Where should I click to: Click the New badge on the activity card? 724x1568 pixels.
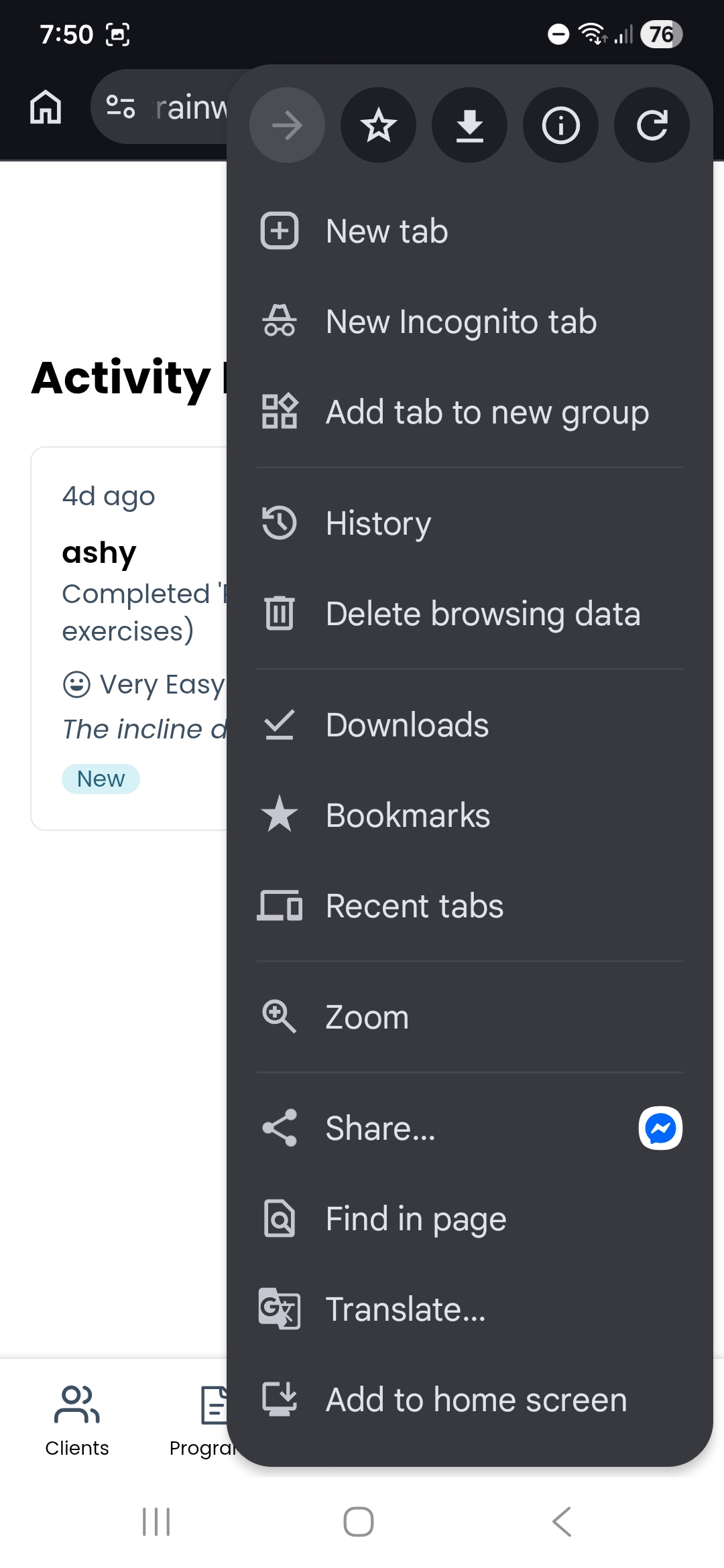pyautogui.click(x=100, y=778)
